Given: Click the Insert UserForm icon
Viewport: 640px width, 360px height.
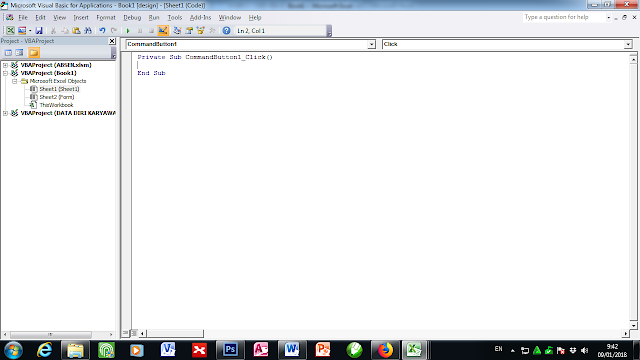Looking at the screenshot, I should point(22,31).
